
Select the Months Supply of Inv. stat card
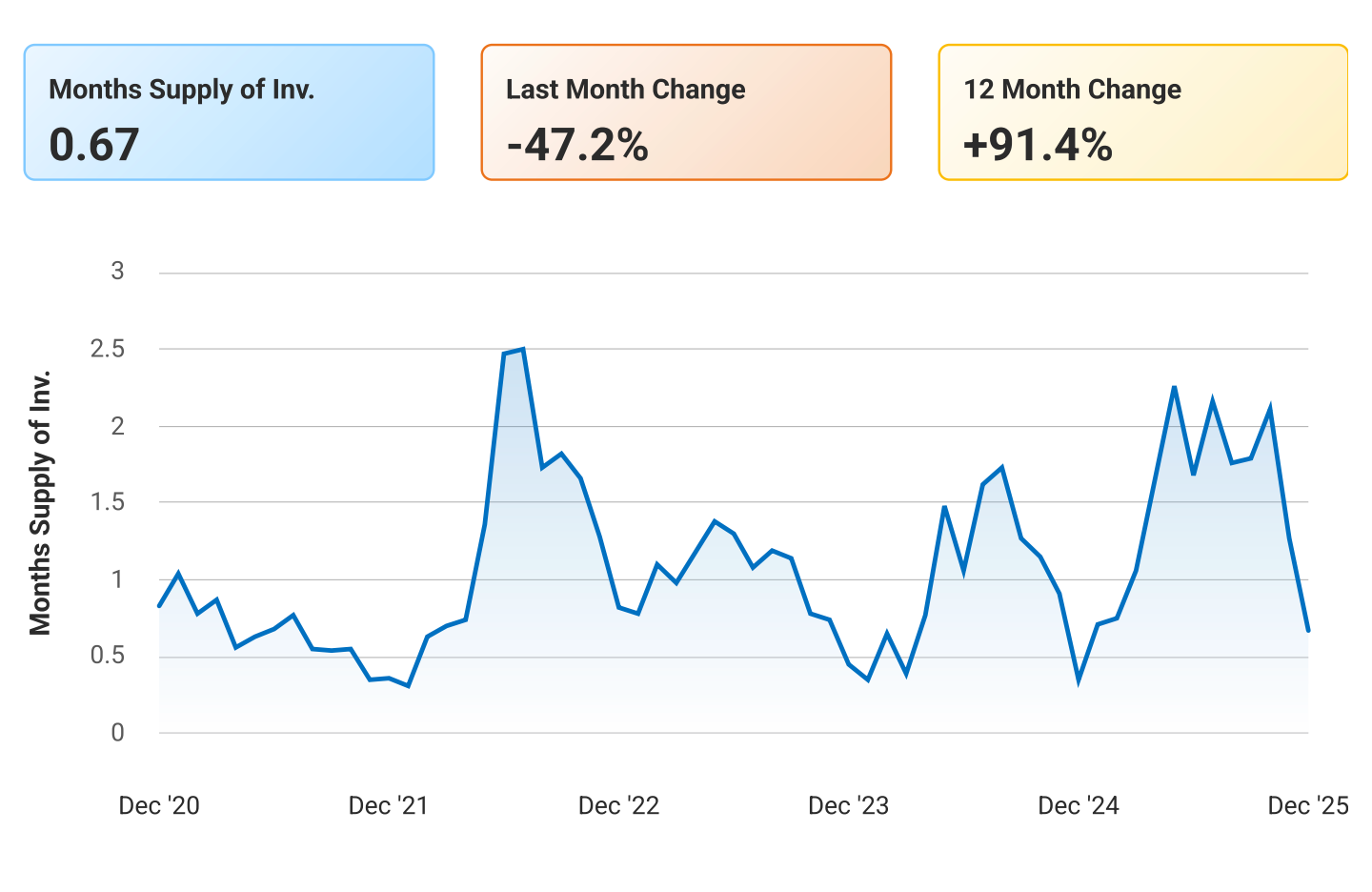tap(229, 111)
